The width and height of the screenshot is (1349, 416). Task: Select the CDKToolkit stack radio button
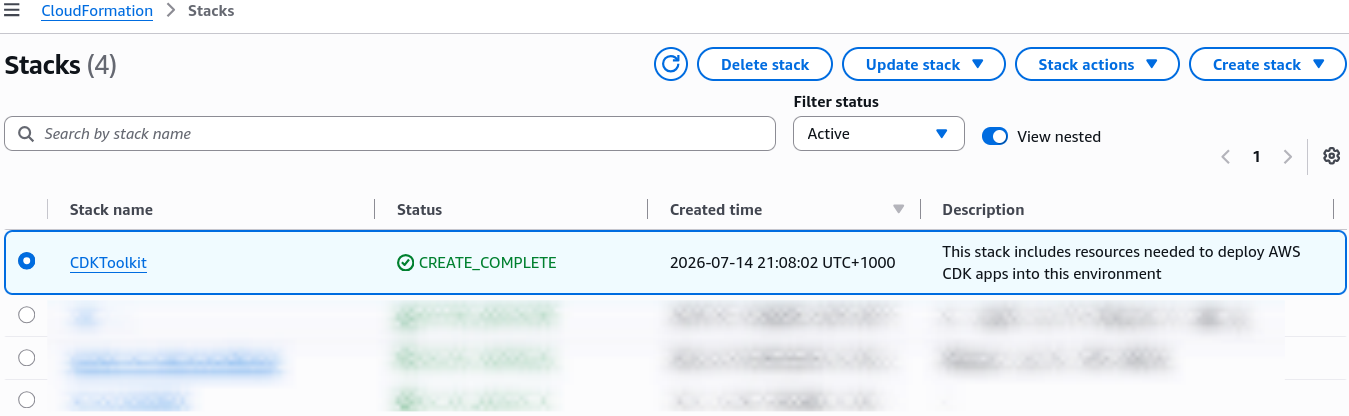coord(27,261)
